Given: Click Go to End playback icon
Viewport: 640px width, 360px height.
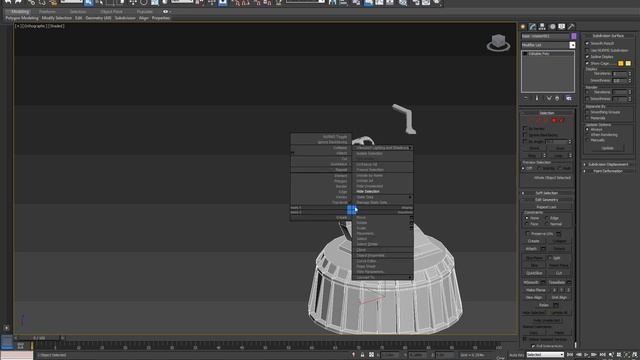Looking at the screenshot, I should (602, 355).
